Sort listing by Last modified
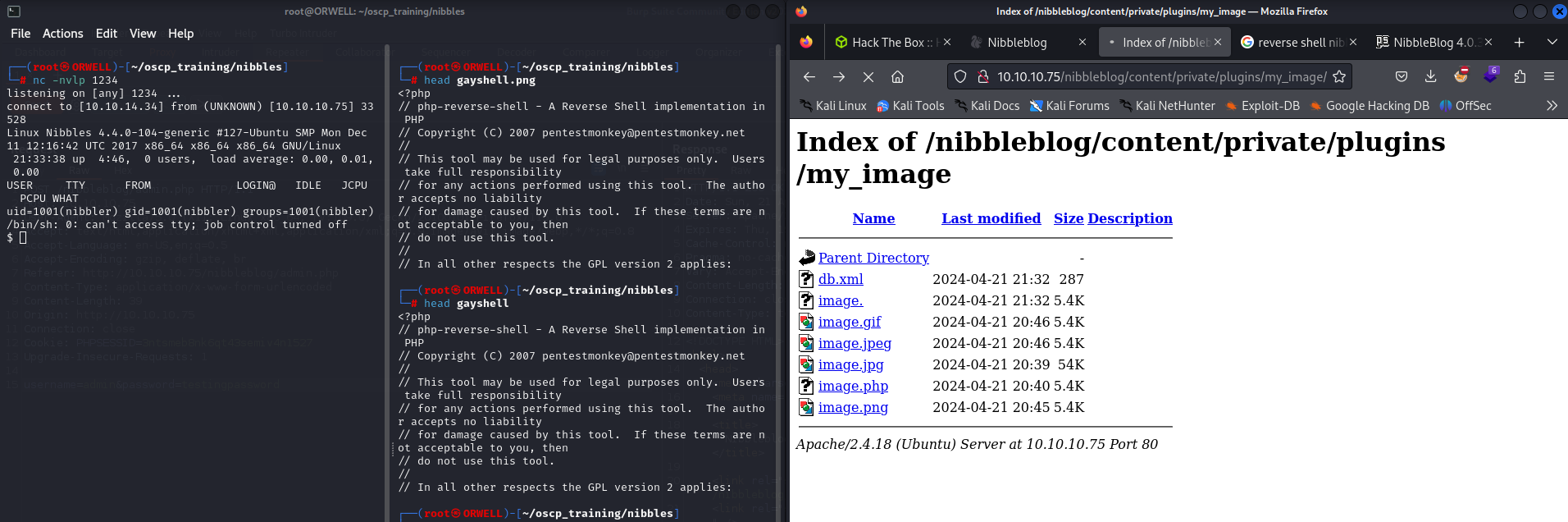Viewport: 1568px width, 522px height. [991, 218]
